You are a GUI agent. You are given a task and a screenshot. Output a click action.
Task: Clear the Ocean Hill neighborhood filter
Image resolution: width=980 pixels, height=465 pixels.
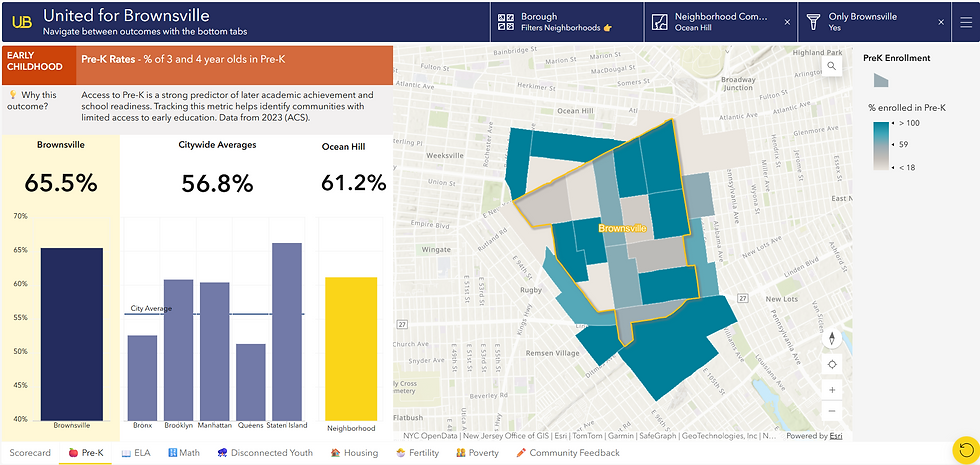787,22
